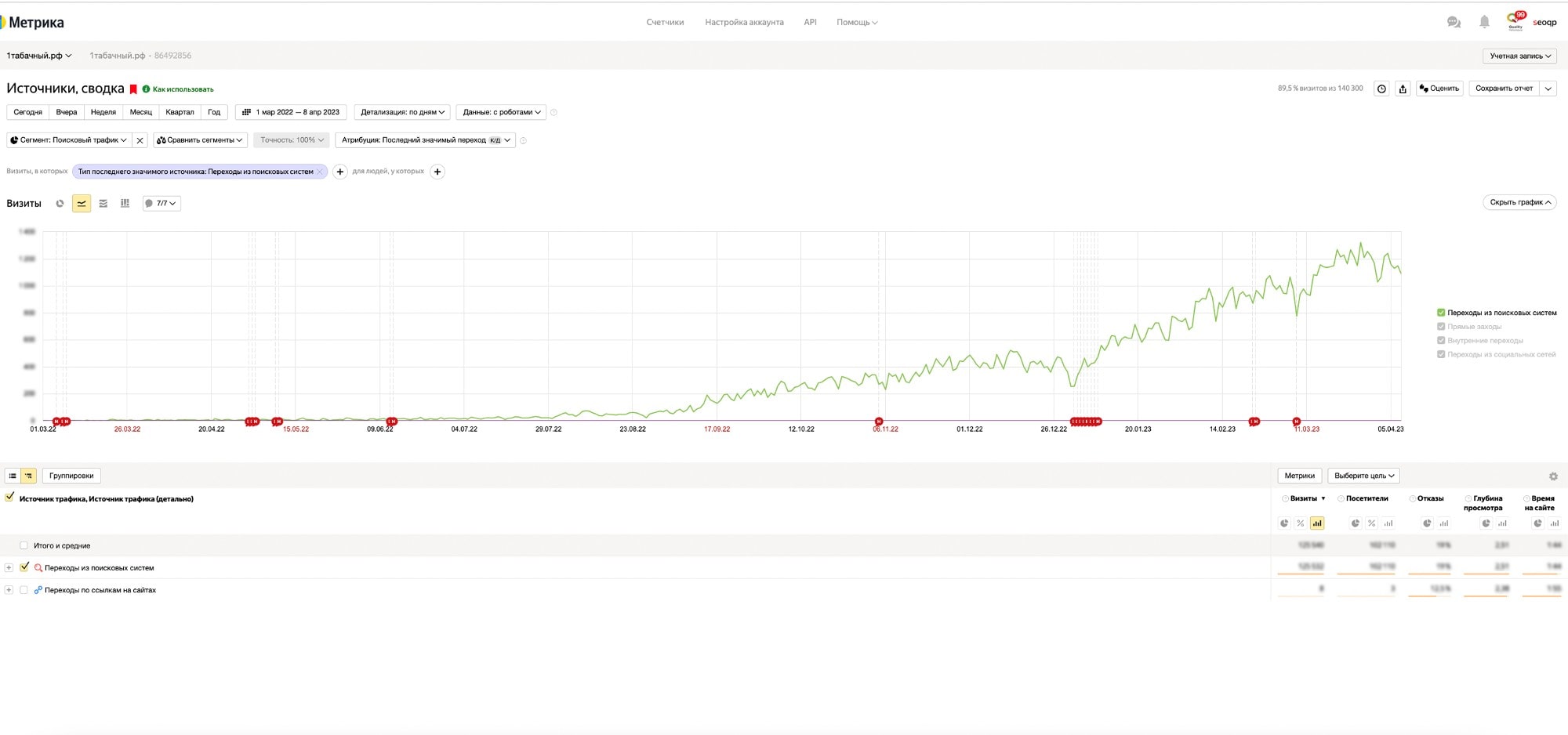This screenshot has width=1568, height=735.
Task: Show Глубина просмотра column as bar graph
Action: click(1502, 523)
